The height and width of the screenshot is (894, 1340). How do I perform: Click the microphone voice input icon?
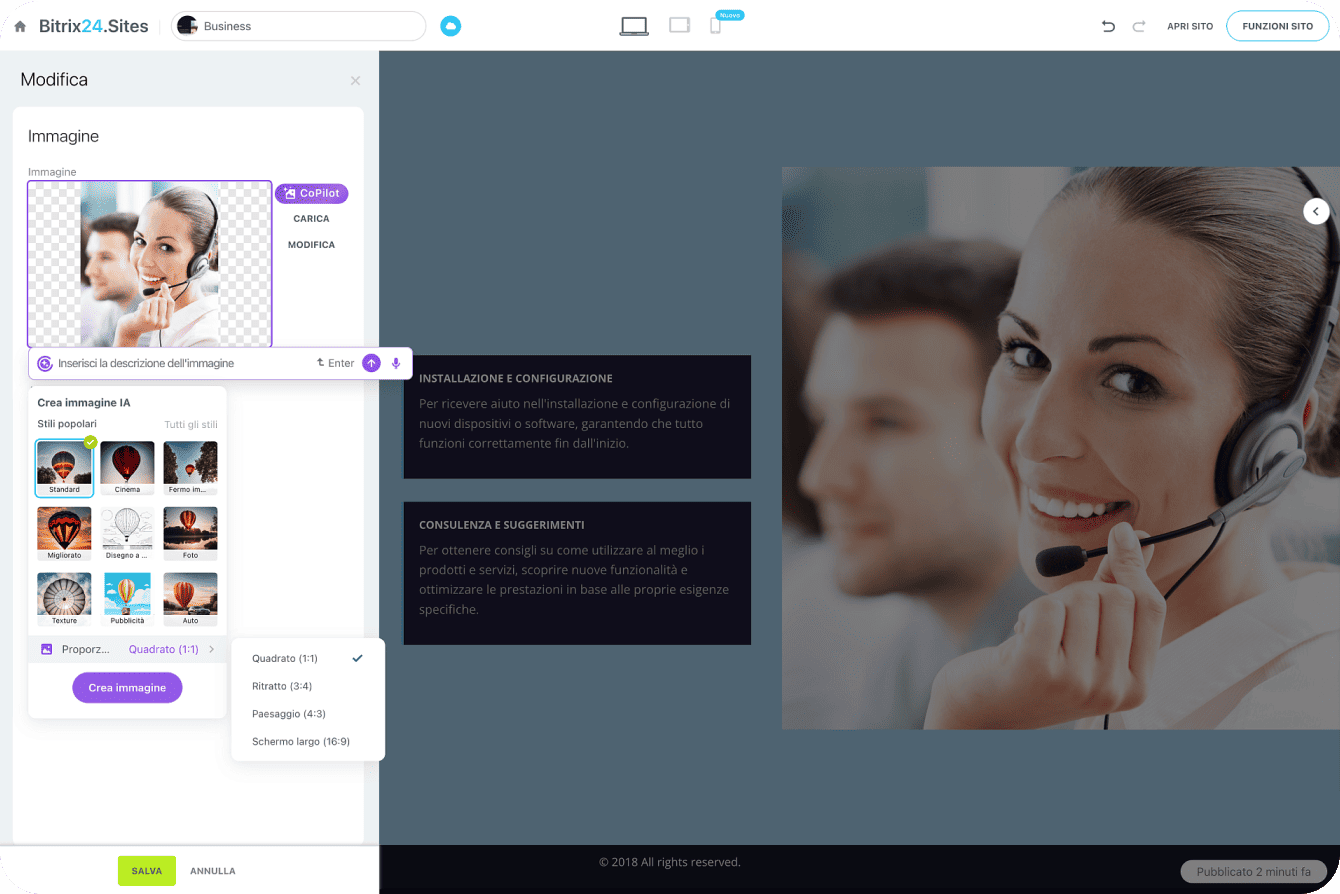tap(396, 363)
